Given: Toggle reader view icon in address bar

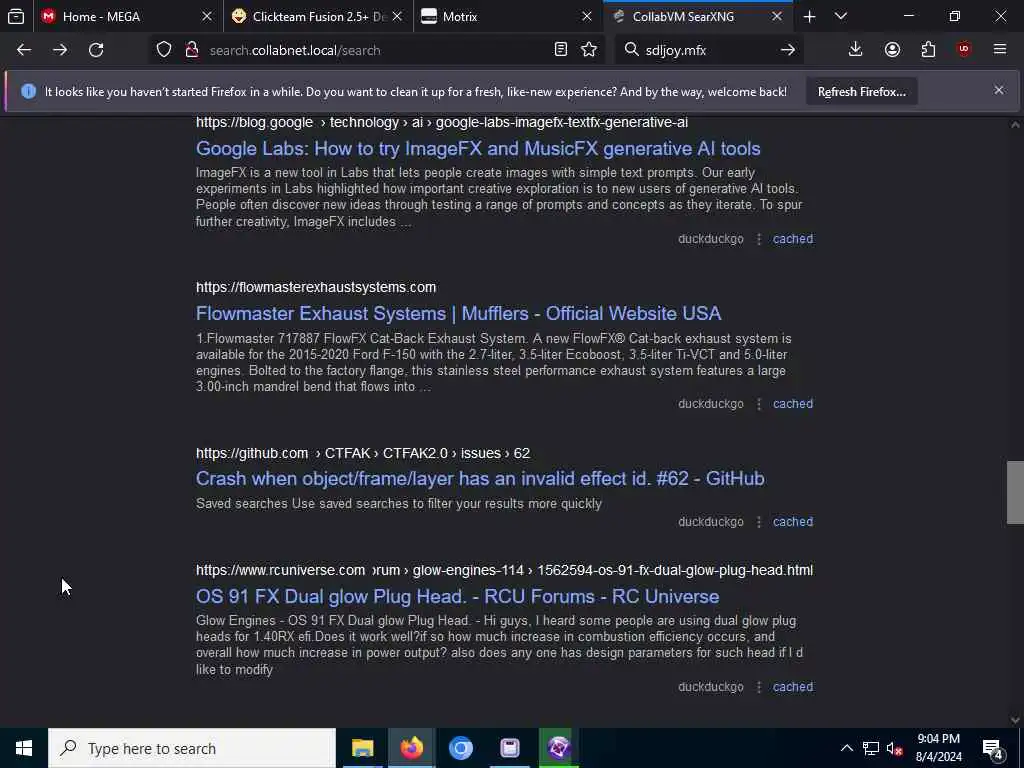Looking at the screenshot, I should tap(560, 50).
